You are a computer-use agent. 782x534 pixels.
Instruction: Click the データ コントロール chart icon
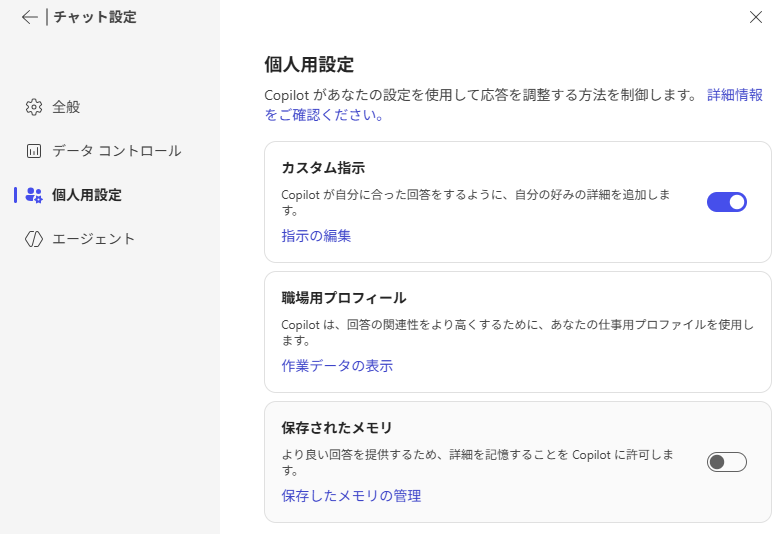point(34,151)
